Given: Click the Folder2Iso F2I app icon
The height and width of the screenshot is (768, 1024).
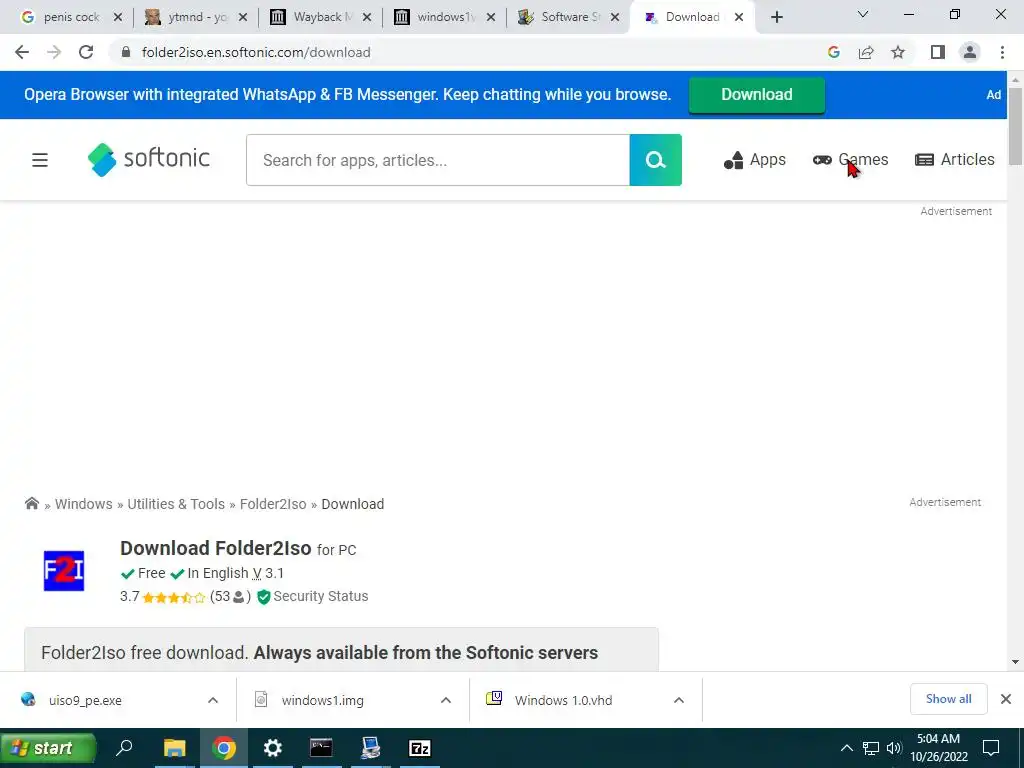Looking at the screenshot, I should (x=63, y=571).
